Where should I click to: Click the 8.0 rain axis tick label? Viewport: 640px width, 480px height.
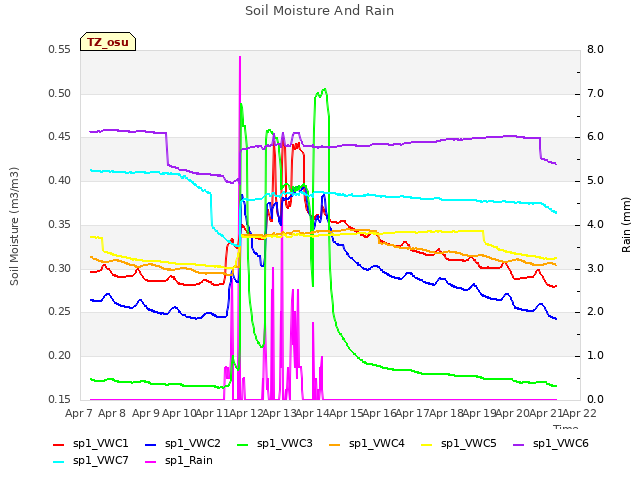click(x=595, y=50)
